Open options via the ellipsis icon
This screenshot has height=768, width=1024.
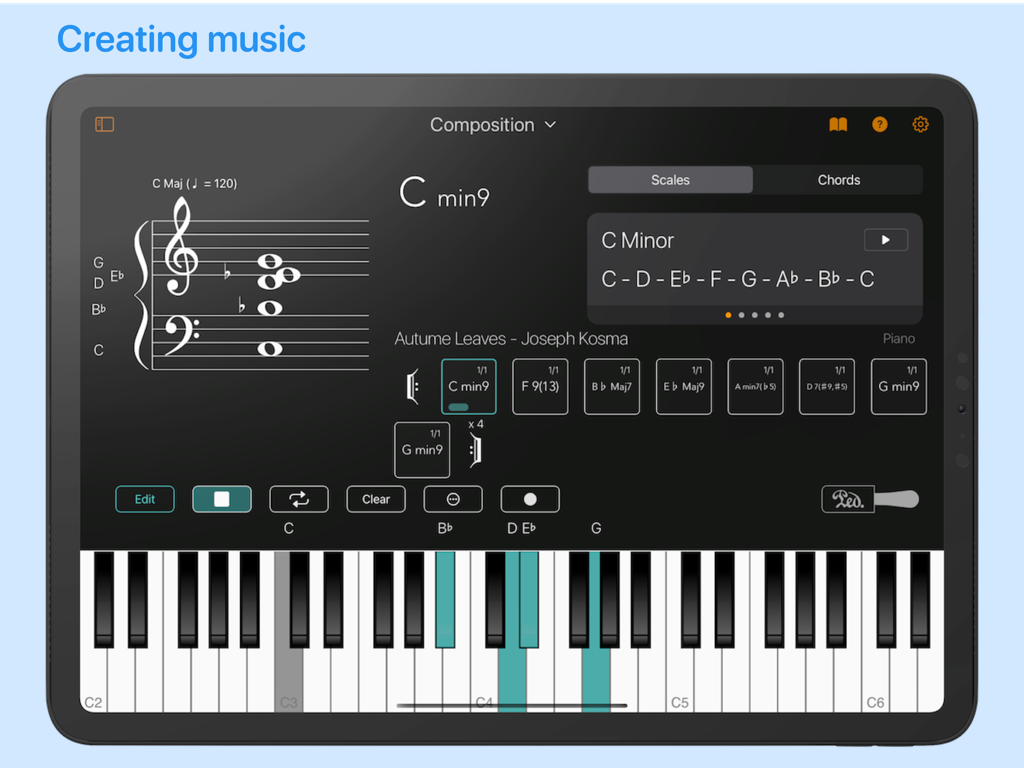pos(453,499)
